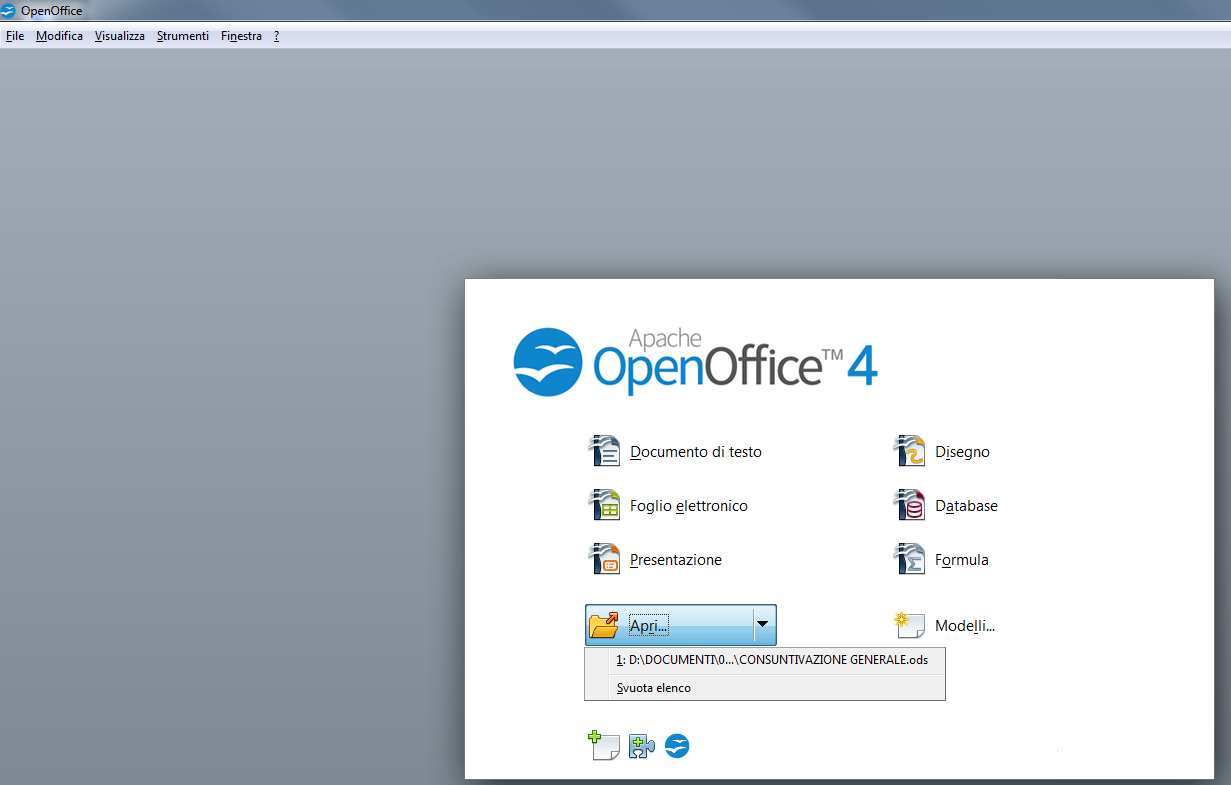The width and height of the screenshot is (1231, 785).
Task: Start a new Disegno
Action: (962, 452)
